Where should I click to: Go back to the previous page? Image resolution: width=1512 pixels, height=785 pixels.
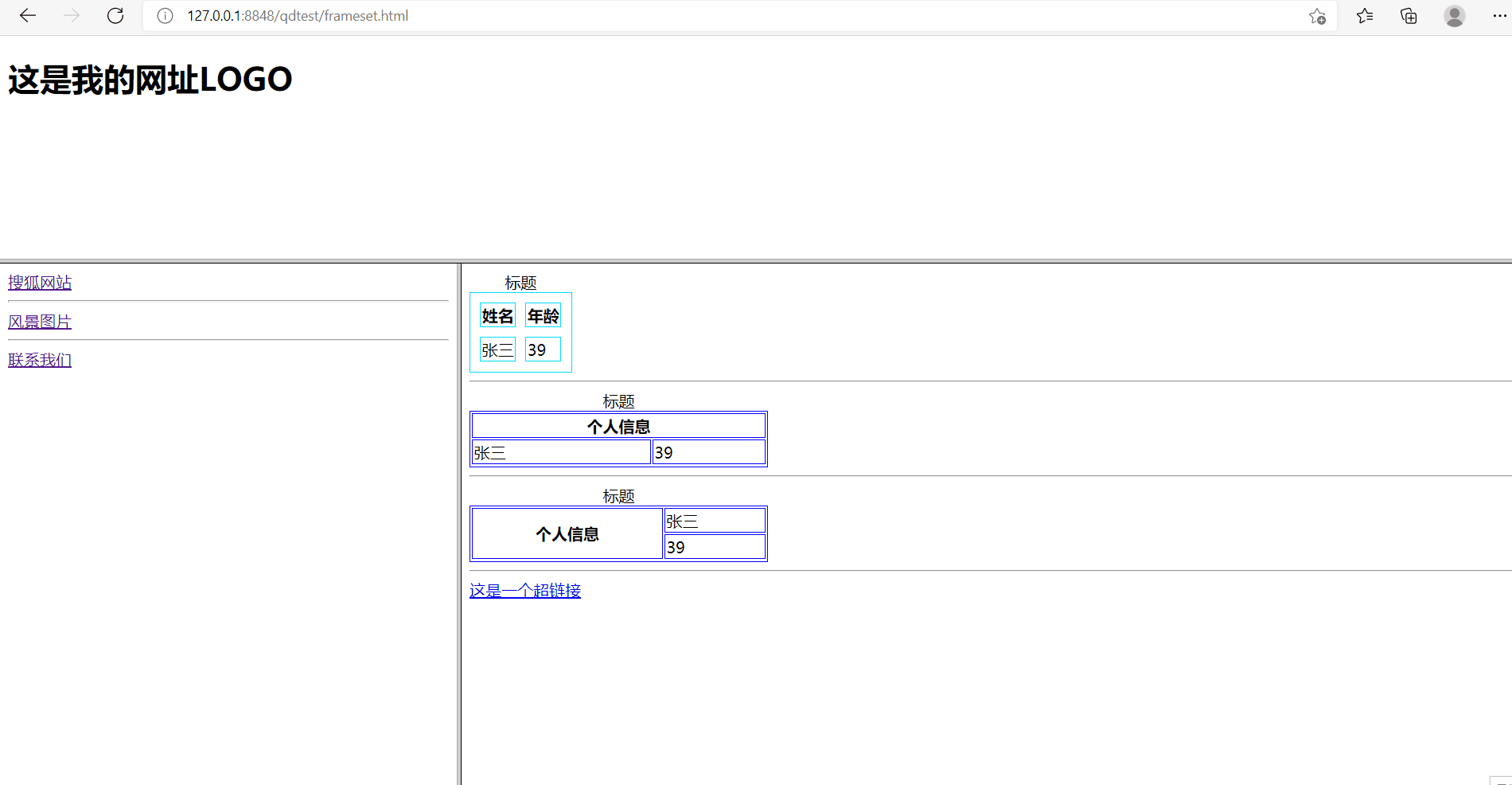pos(28,16)
